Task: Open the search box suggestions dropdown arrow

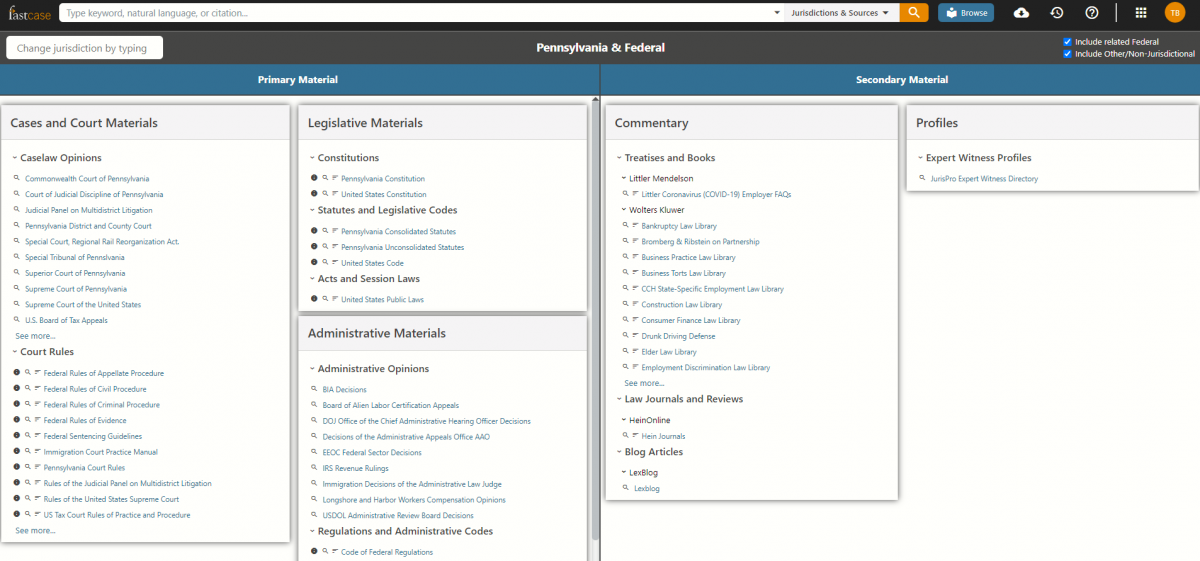Action: click(x=777, y=13)
